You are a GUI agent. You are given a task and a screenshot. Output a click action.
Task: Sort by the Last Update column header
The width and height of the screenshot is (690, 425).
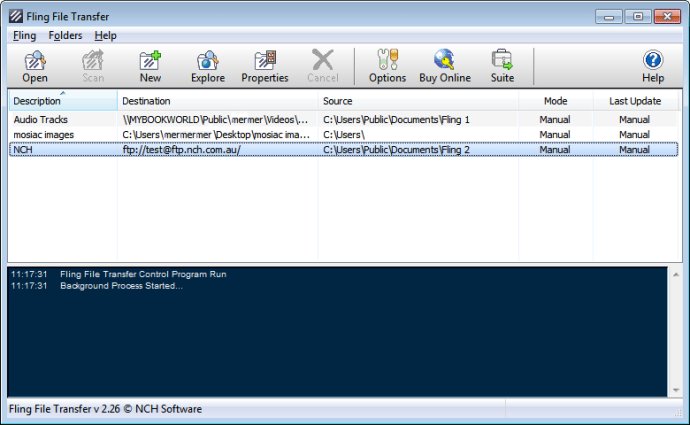click(x=635, y=101)
